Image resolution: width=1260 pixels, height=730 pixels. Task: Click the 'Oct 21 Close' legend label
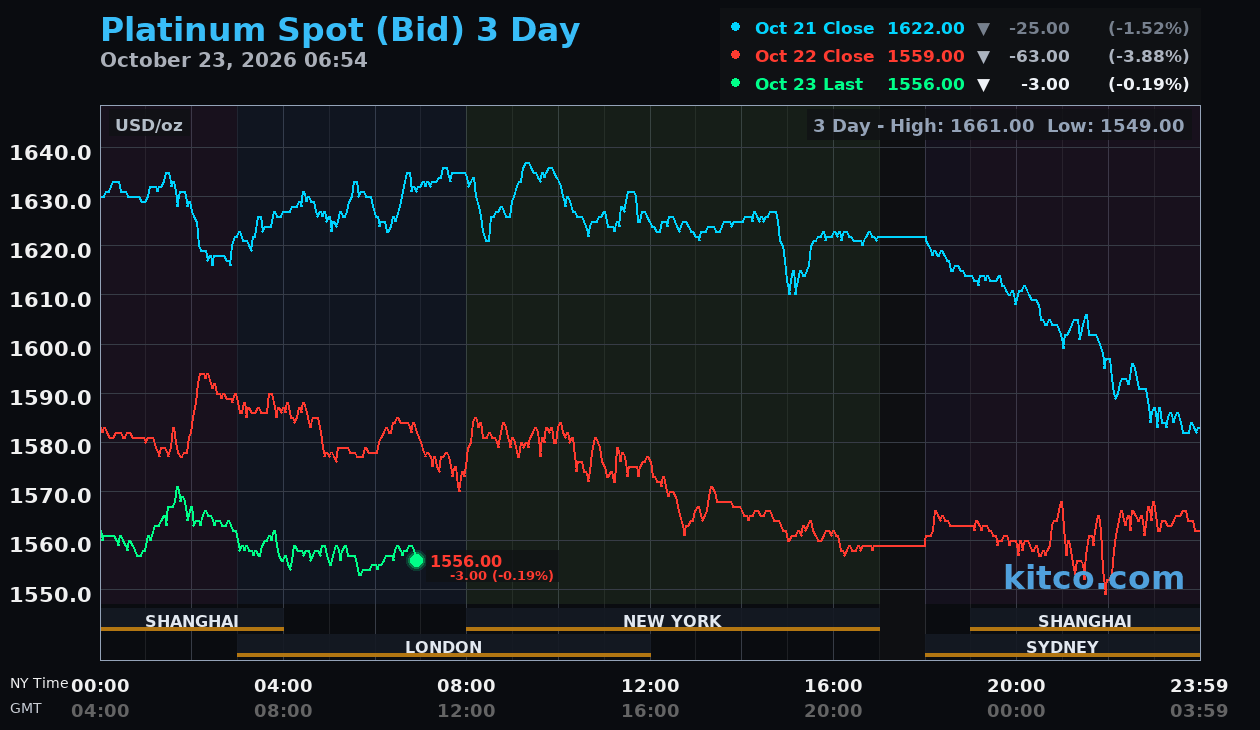click(814, 28)
